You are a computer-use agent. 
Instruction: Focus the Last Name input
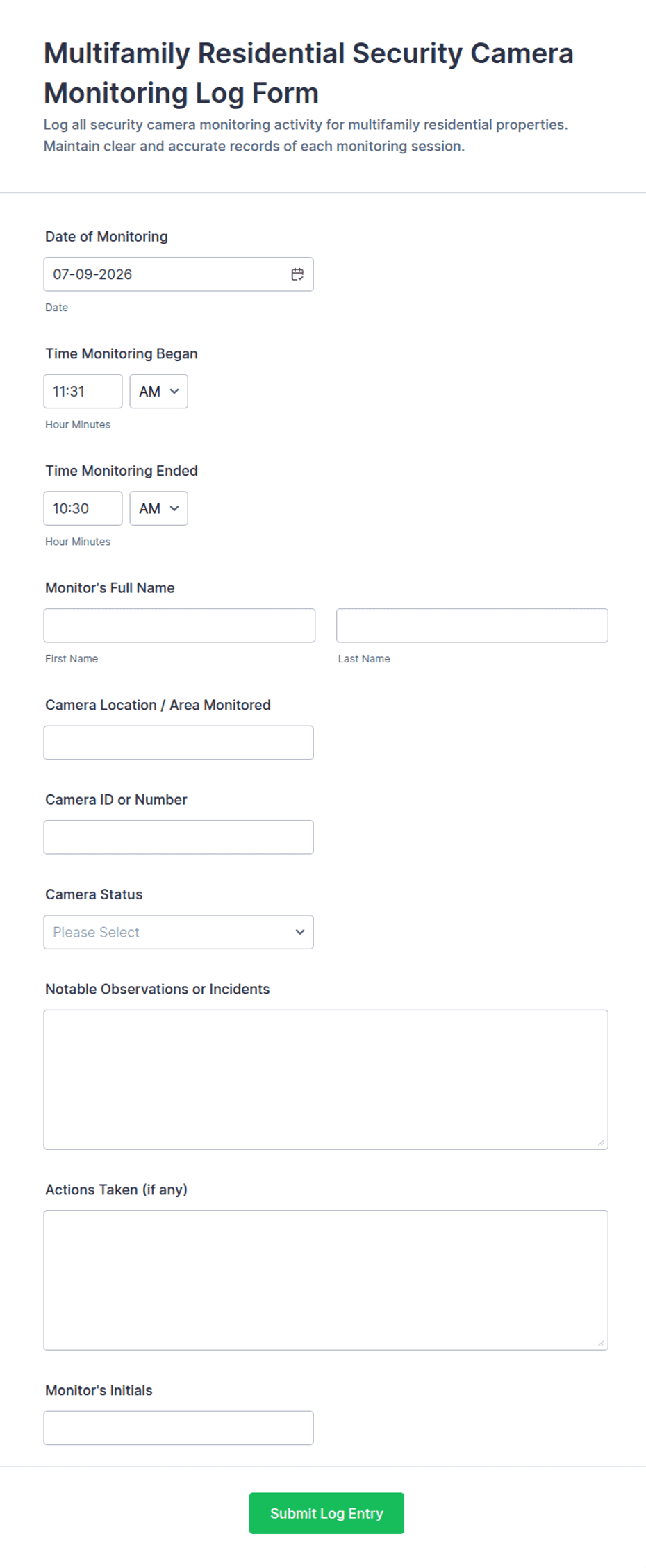pos(472,626)
